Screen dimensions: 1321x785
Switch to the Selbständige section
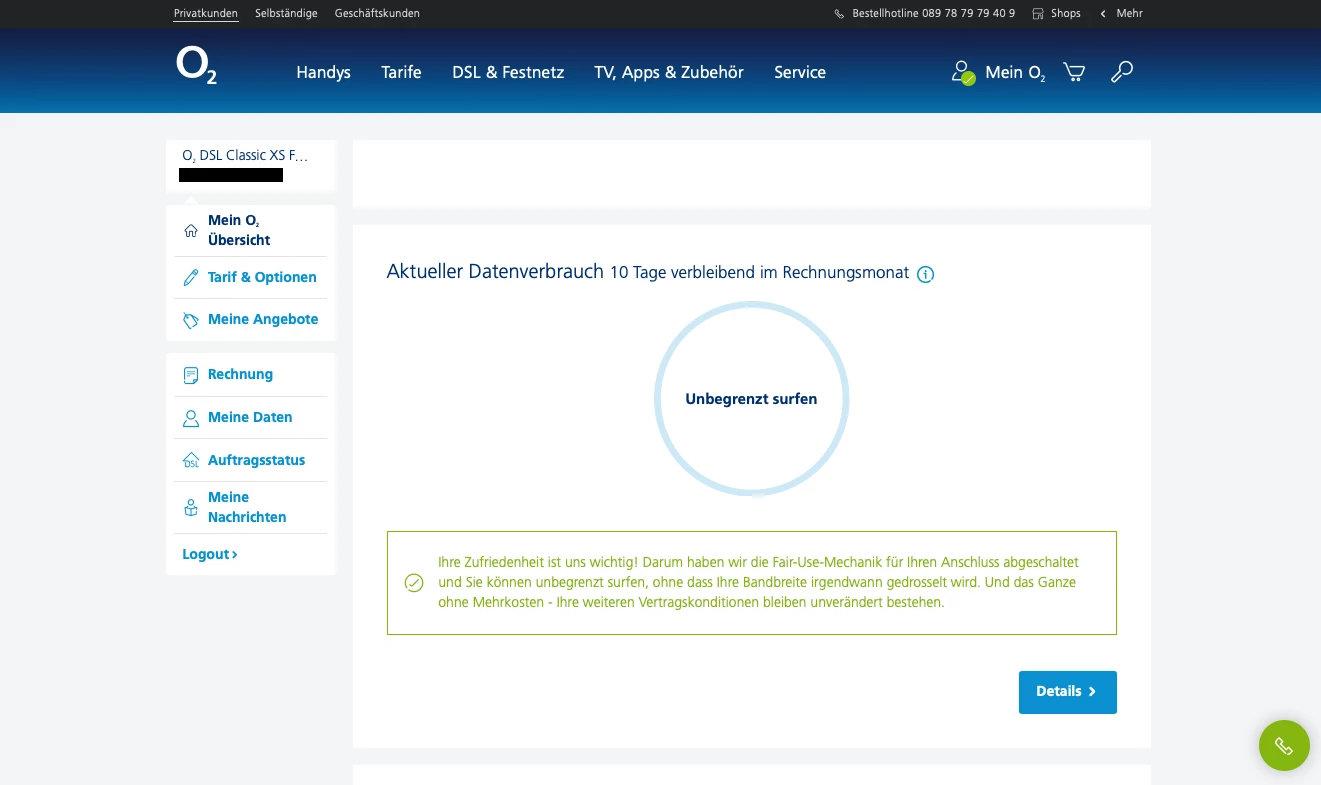click(286, 14)
